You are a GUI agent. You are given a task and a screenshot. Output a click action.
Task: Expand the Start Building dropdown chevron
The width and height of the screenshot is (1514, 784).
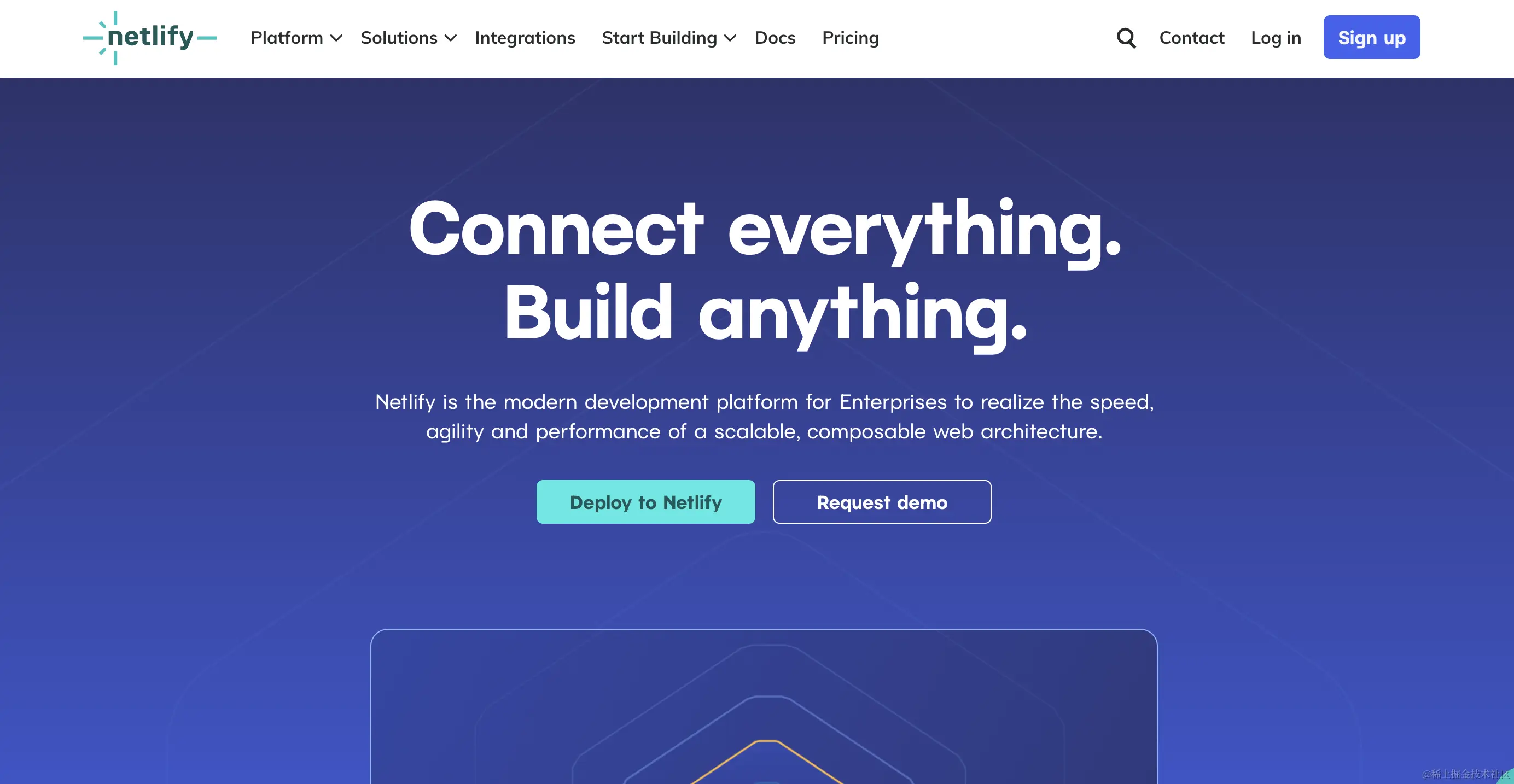730,38
